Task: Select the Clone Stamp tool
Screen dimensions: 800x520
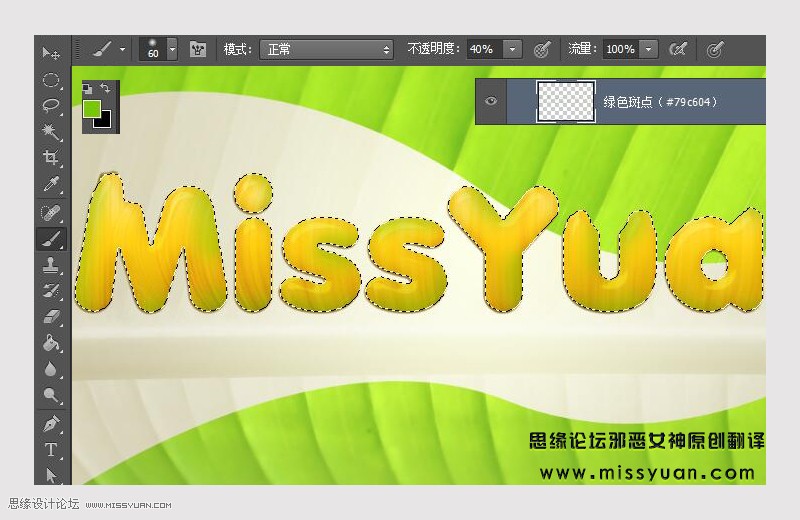Action: 51,265
